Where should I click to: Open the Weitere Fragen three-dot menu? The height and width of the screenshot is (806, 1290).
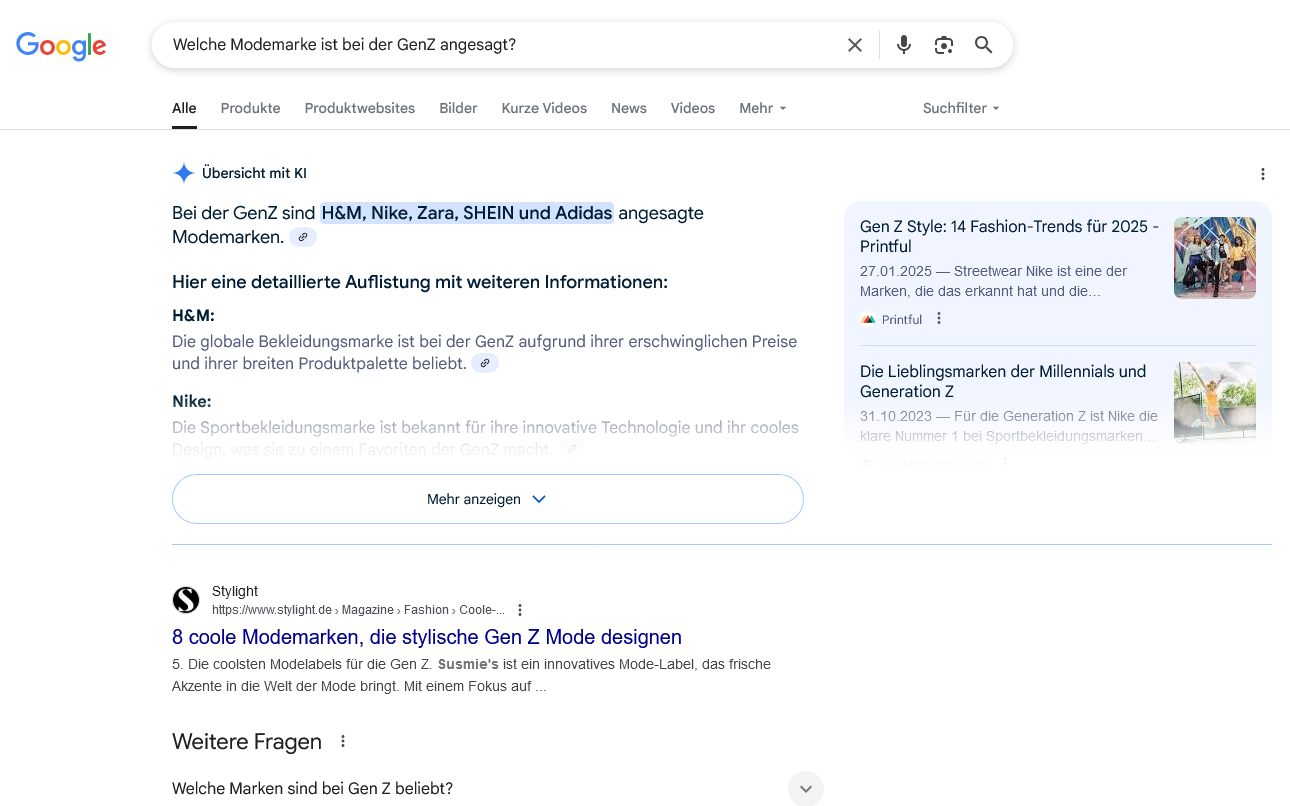tap(343, 741)
